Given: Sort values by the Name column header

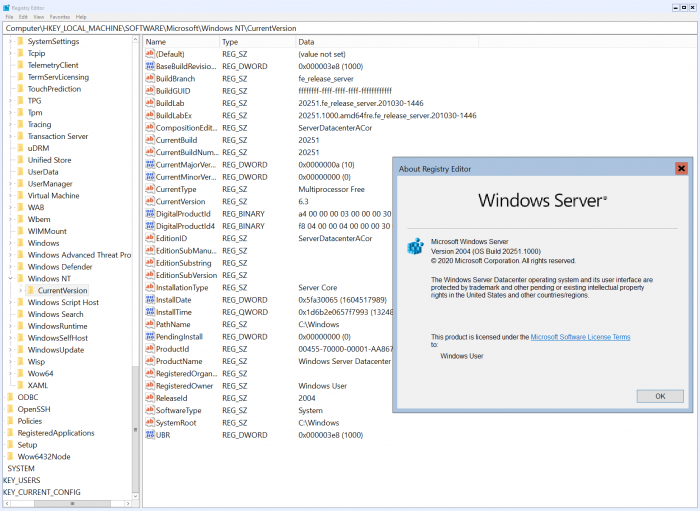Looking at the screenshot, I should pos(180,42).
